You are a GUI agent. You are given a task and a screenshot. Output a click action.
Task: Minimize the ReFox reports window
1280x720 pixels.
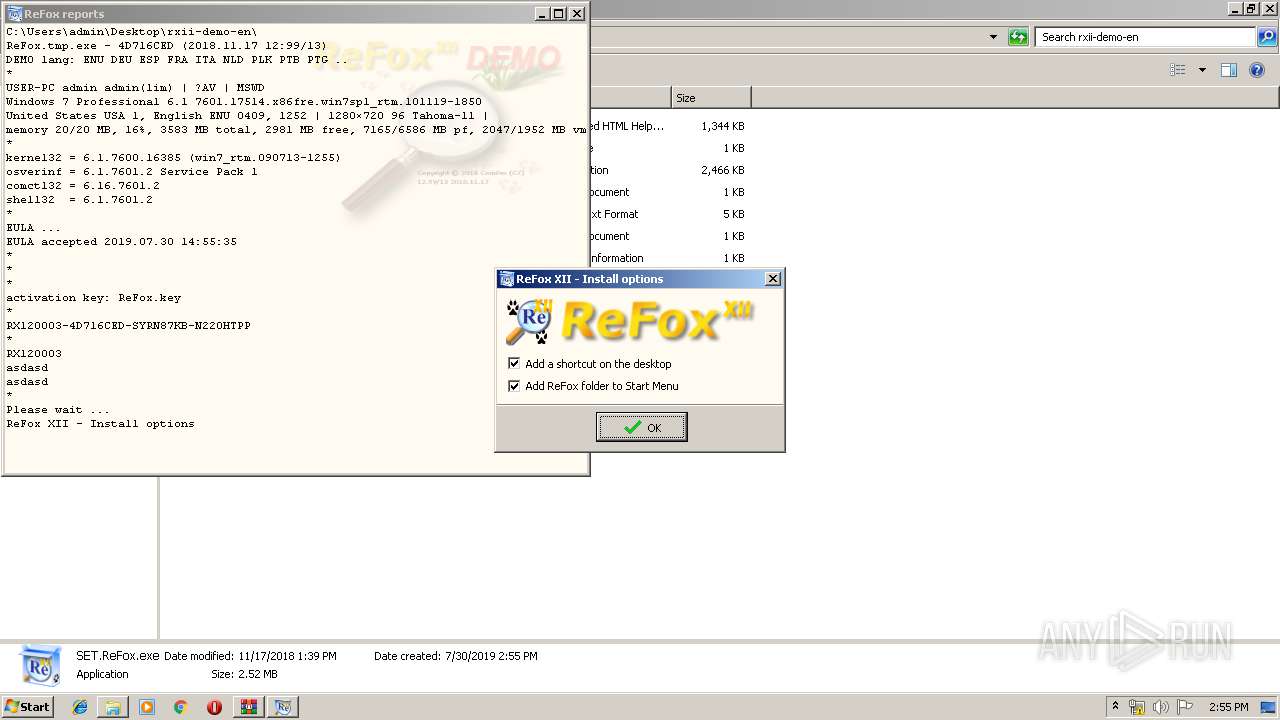point(542,14)
